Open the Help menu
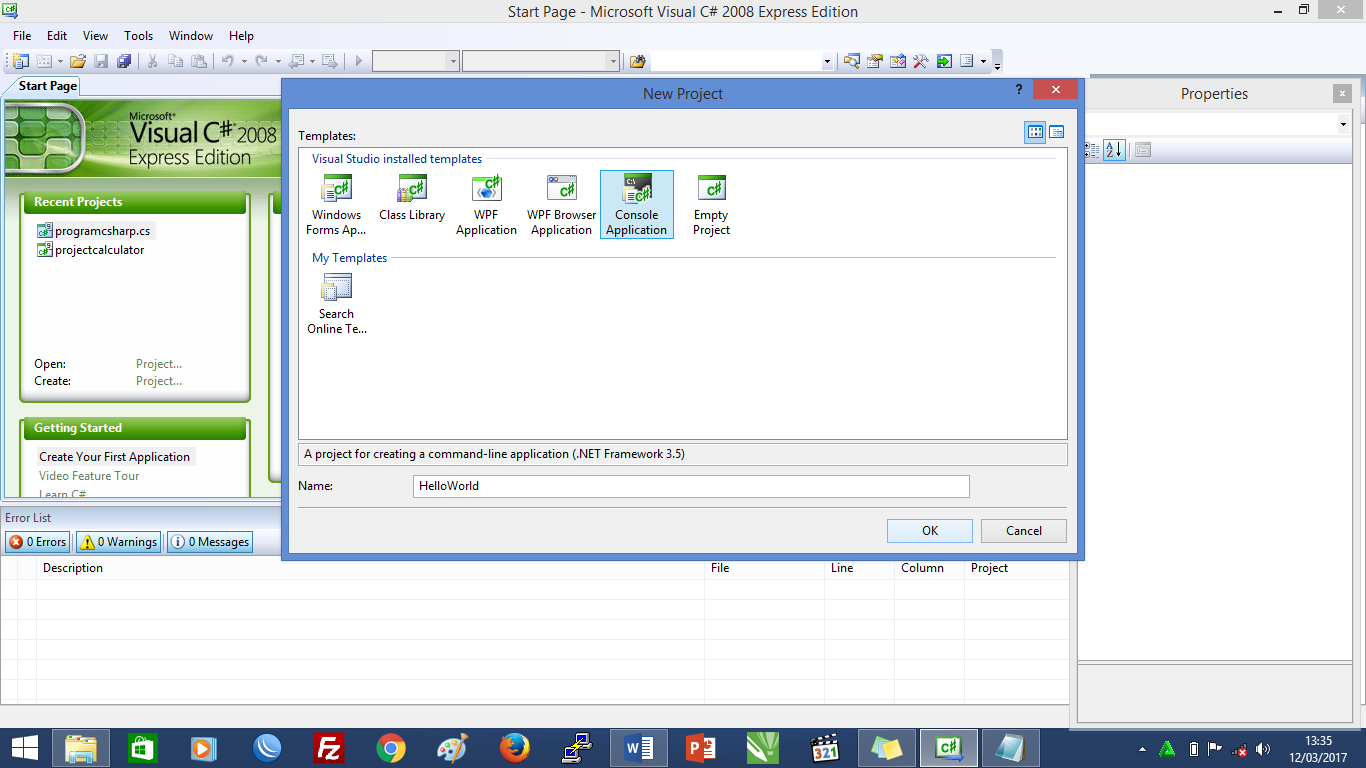 [x=241, y=35]
